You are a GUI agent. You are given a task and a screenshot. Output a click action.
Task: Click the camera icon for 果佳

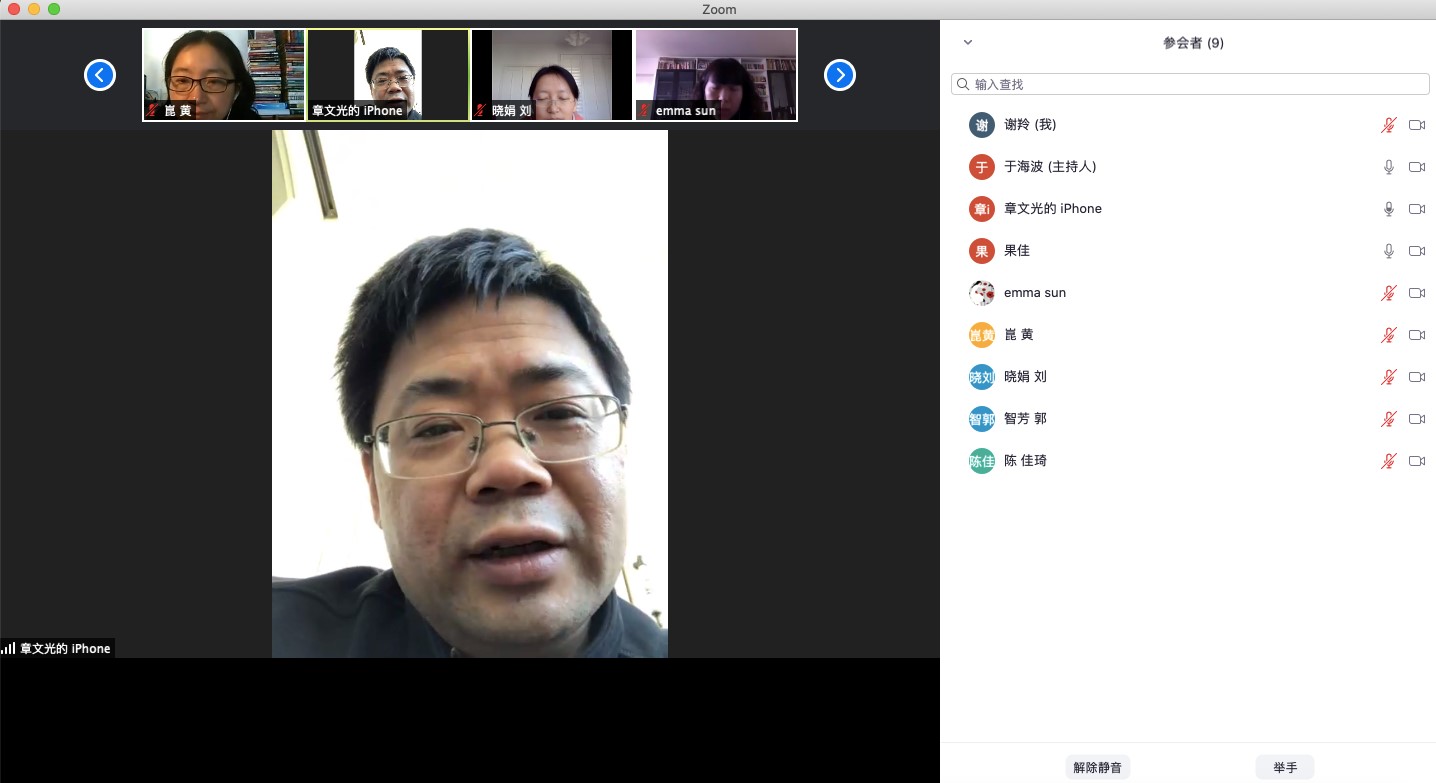pos(1416,251)
